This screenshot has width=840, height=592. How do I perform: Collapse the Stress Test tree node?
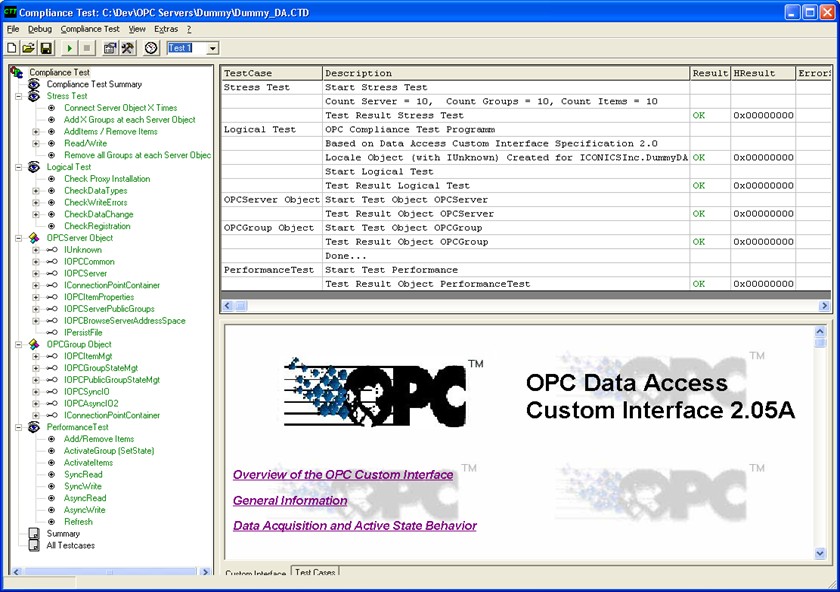[19, 96]
